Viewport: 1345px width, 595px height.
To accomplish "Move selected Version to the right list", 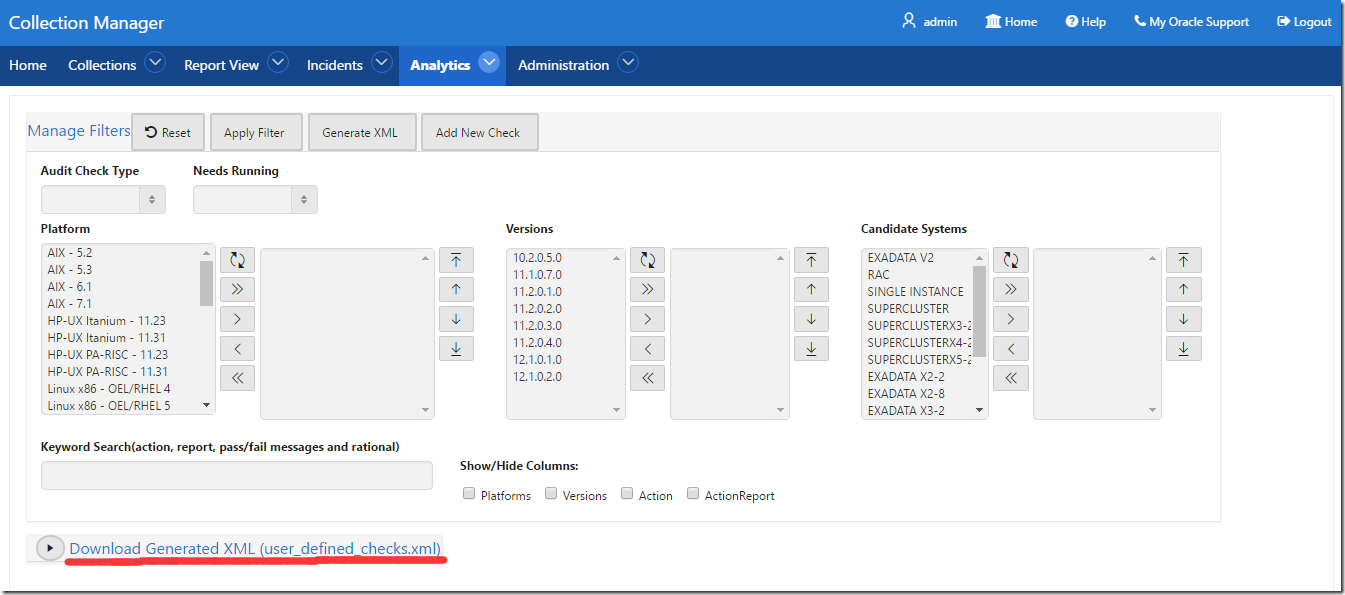I will click(x=647, y=319).
